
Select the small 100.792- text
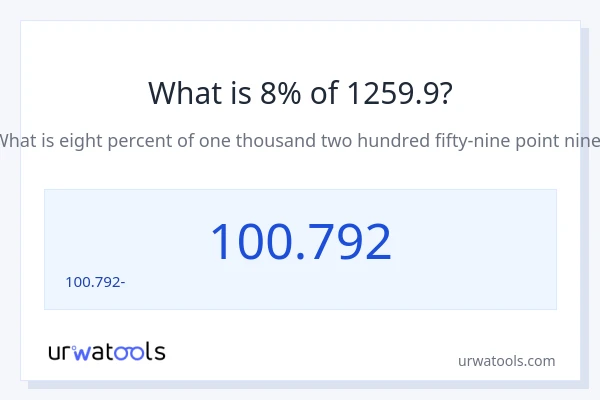tap(94, 281)
